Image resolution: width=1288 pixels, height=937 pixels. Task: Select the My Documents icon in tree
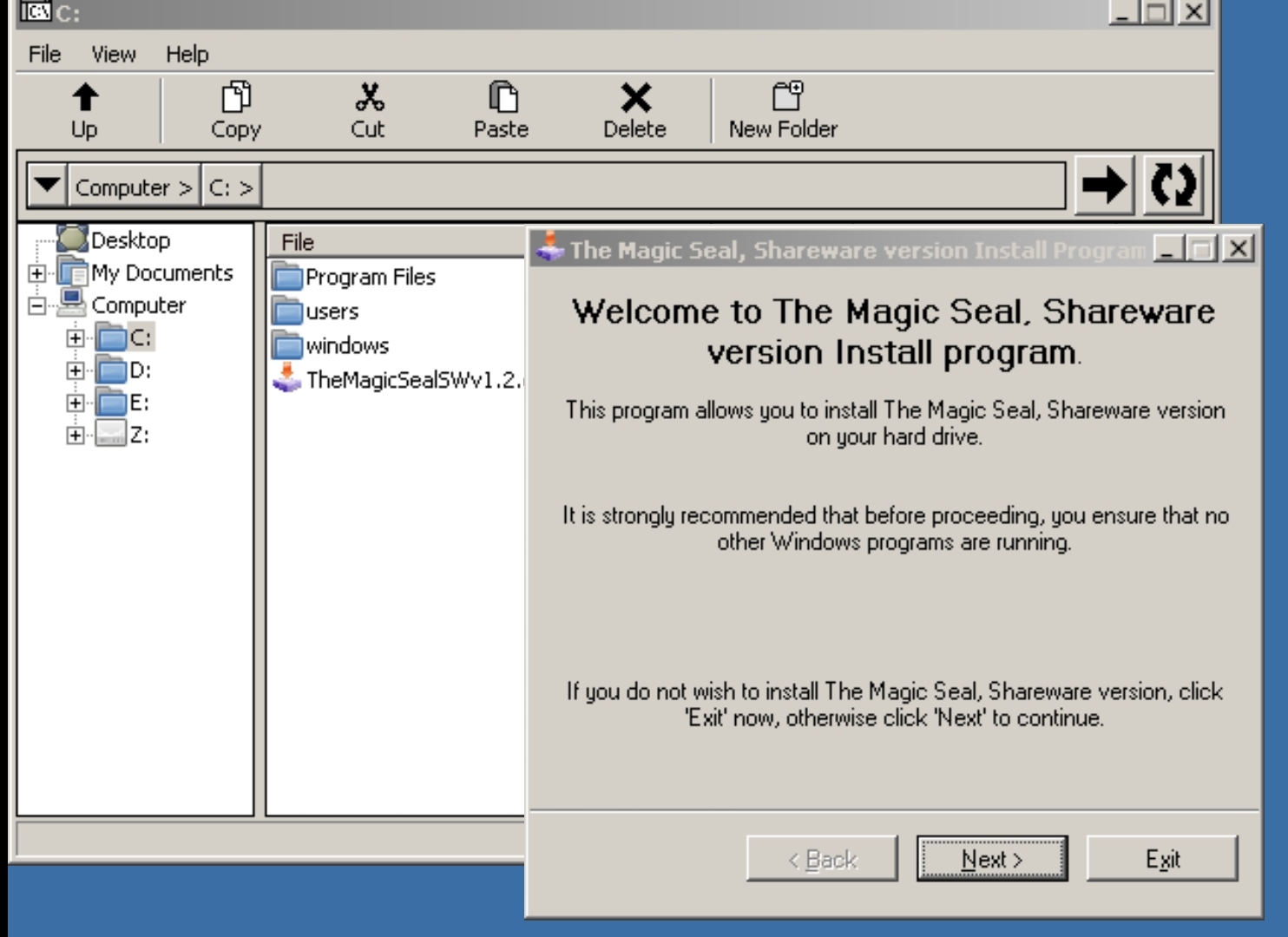73,272
